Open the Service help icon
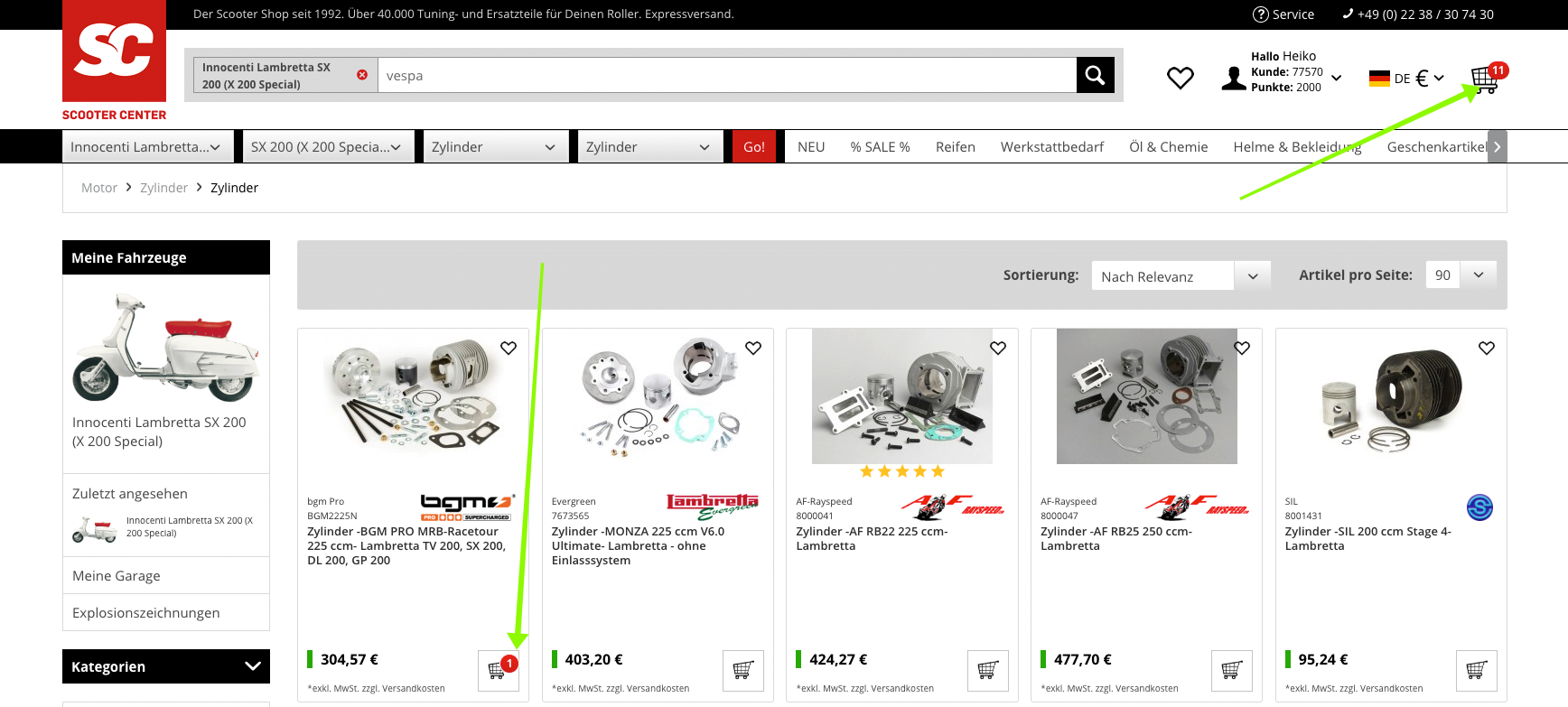Image resolution: width=1568 pixels, height=707 pixels. coord(1261,14)
